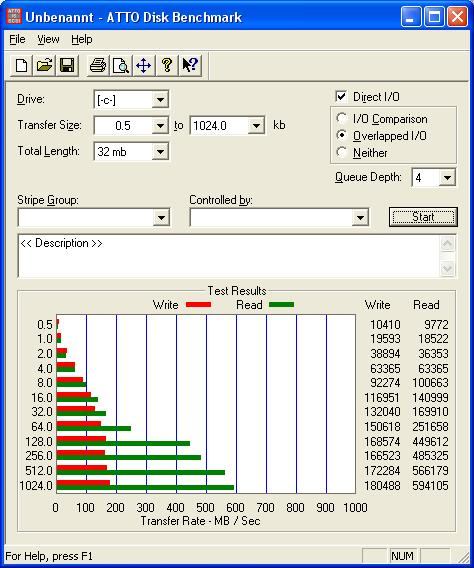Click write value 168574
The image size is (474, 568).
[382, 442]
